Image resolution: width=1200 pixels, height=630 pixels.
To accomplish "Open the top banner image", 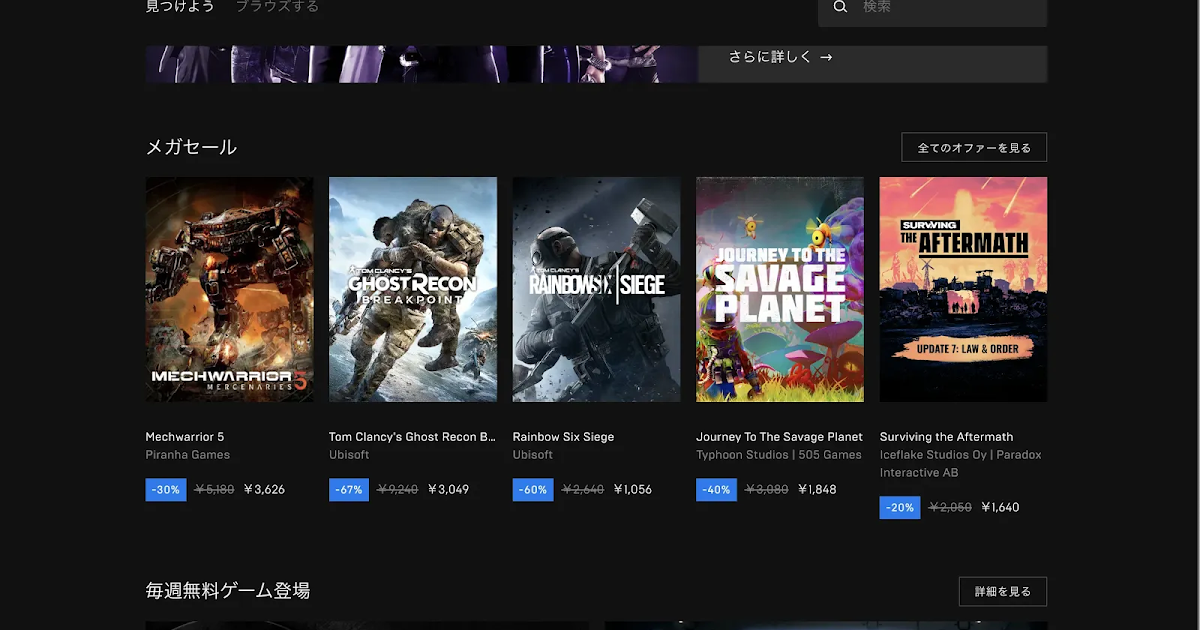I will [x=421, y=64].
